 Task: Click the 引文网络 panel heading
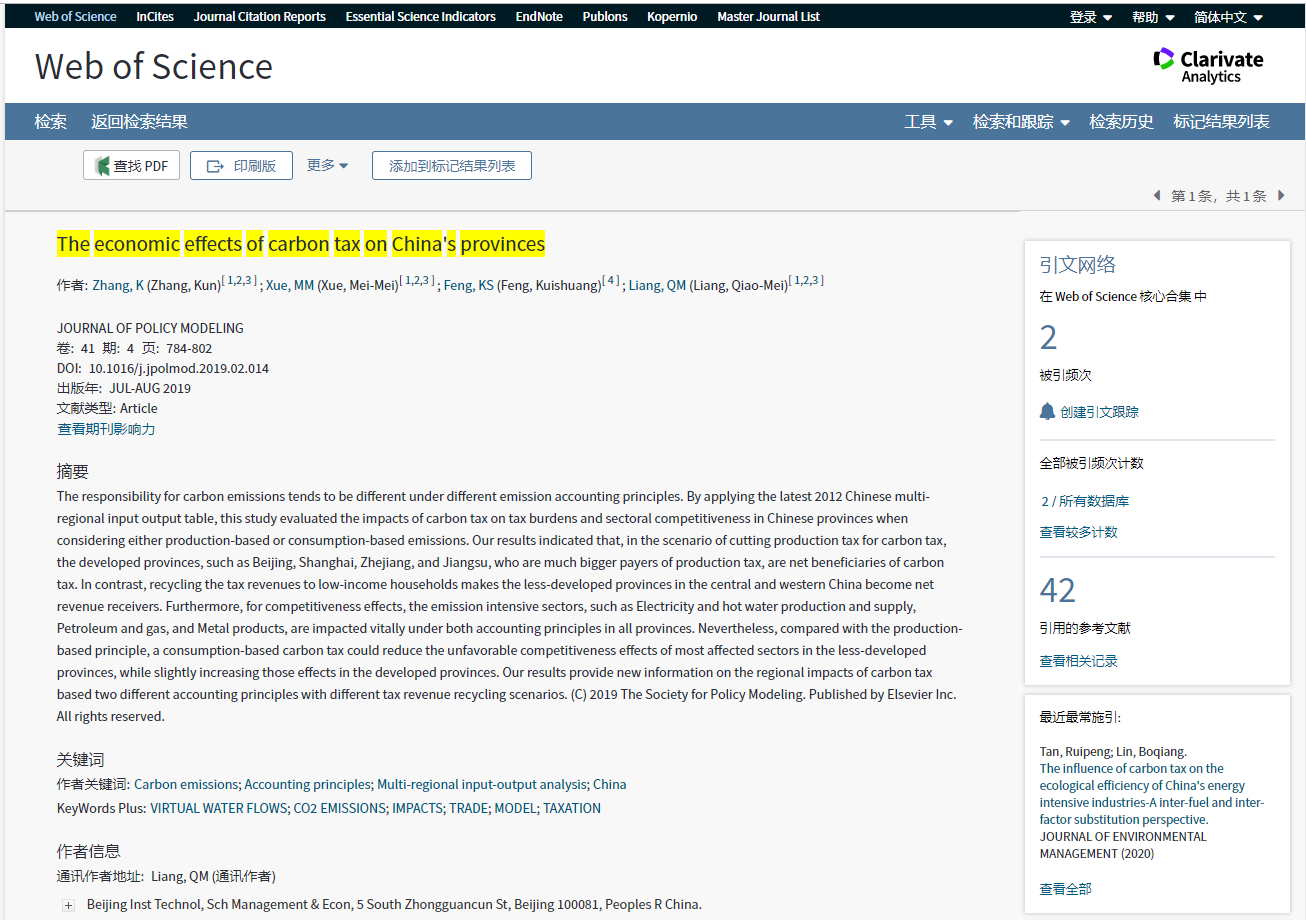1078,265
